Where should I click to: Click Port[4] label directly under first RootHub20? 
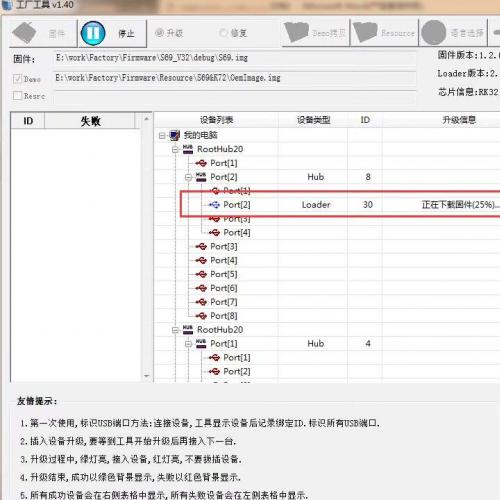224,260
